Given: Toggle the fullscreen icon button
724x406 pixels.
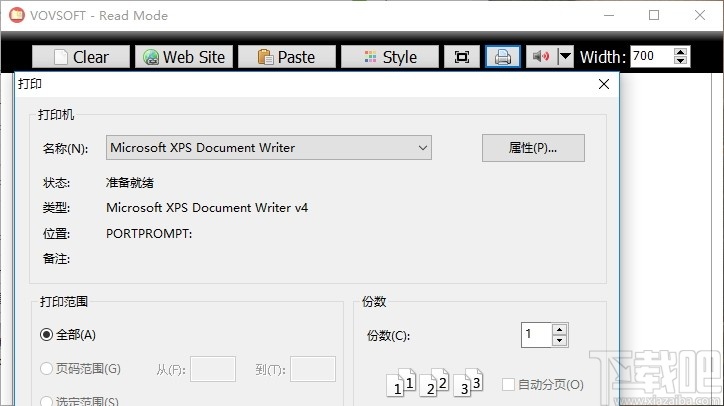Looking at the screenshot, I should point(462,57).
